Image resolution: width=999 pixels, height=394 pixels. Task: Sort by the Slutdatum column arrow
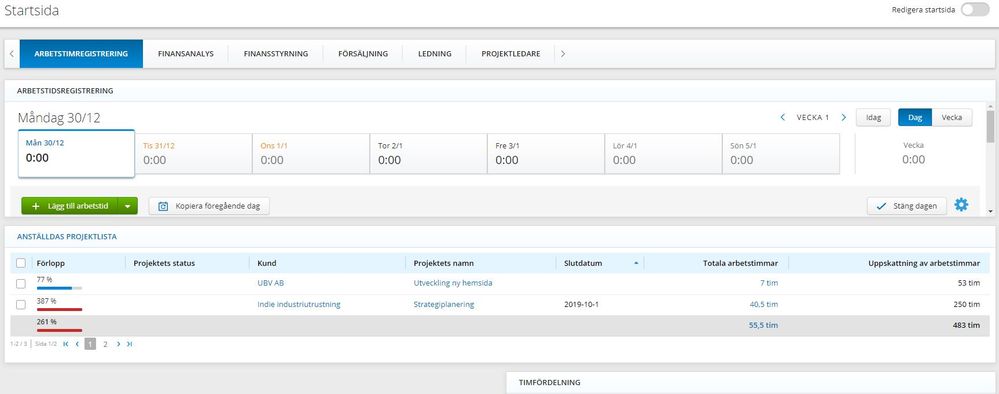click(636, 263)
